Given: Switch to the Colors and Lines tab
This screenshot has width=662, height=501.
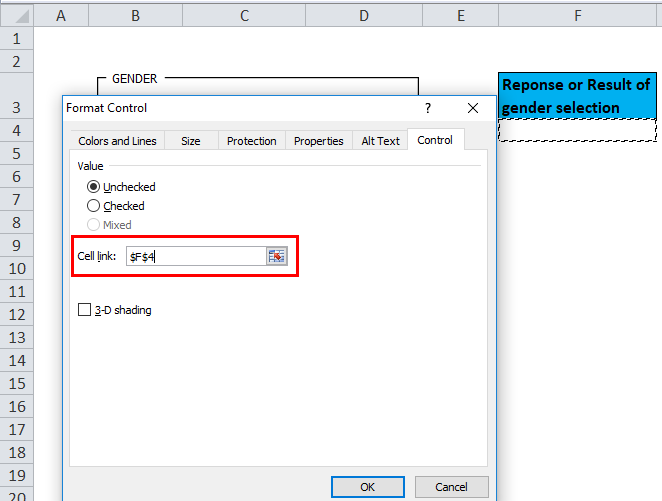Looking at the screenshot, I should coord(117,141).
